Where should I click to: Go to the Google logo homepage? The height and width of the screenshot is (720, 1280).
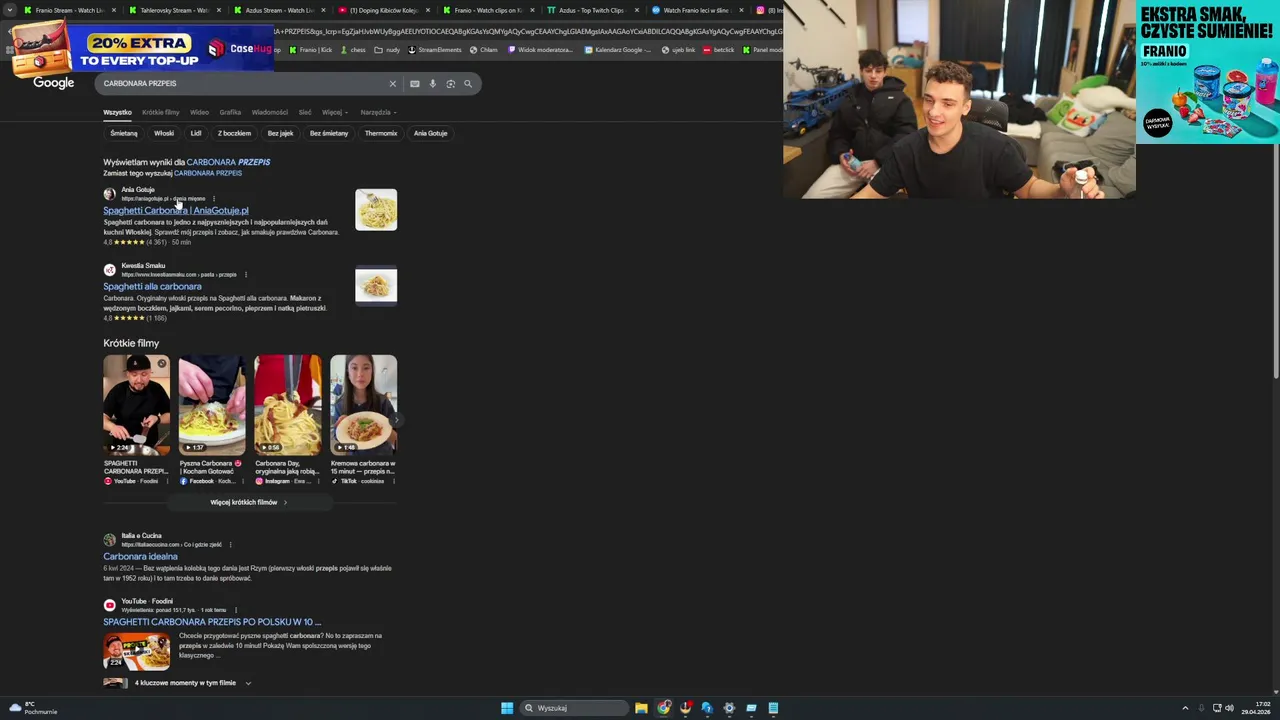54,83
